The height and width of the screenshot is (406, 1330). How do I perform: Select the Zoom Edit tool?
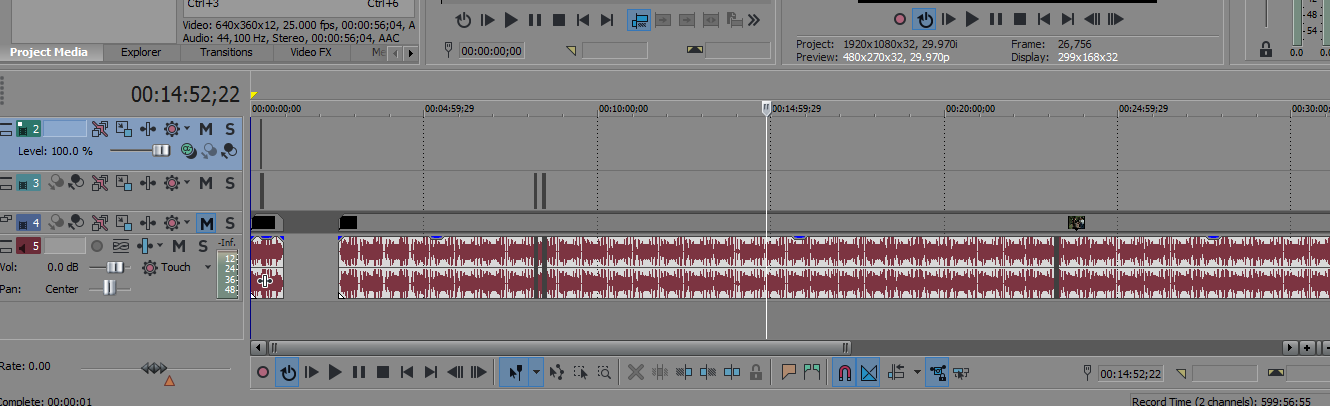(604, 373)
